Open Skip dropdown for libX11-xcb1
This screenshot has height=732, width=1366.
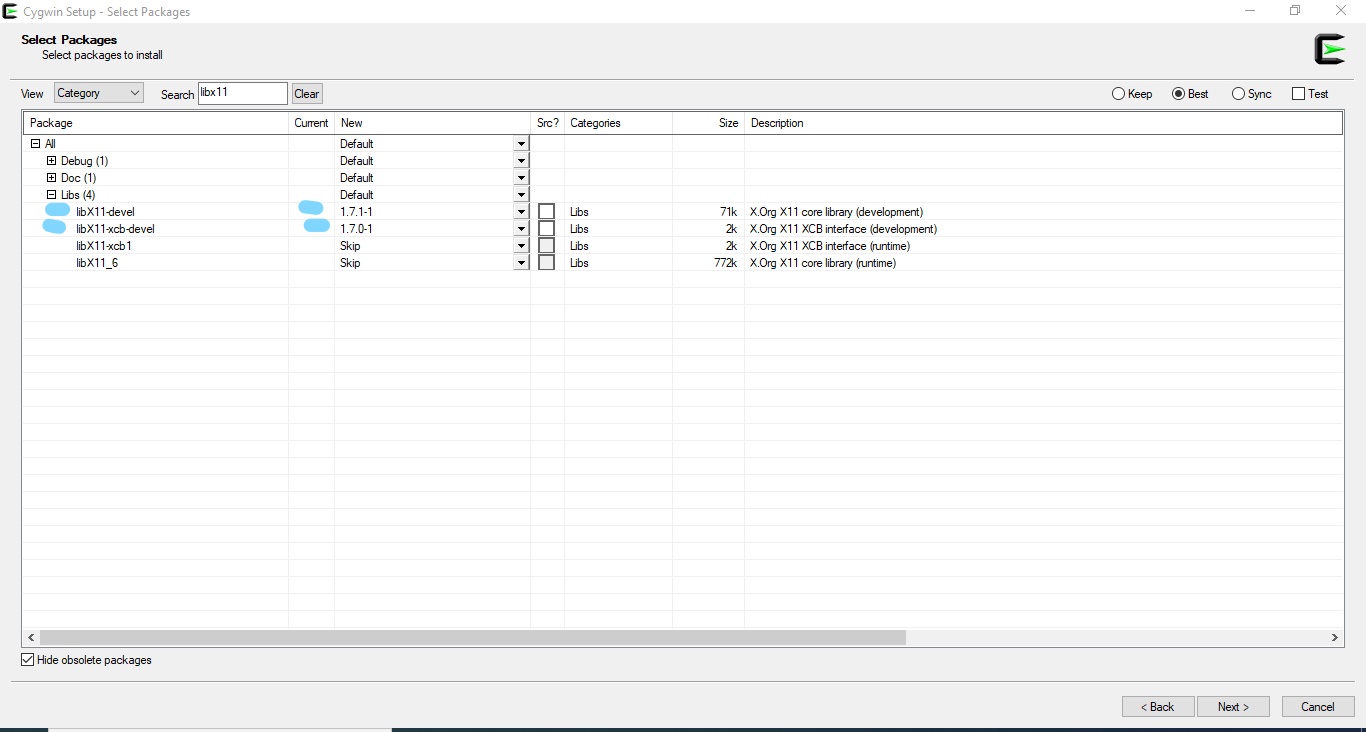521,246
